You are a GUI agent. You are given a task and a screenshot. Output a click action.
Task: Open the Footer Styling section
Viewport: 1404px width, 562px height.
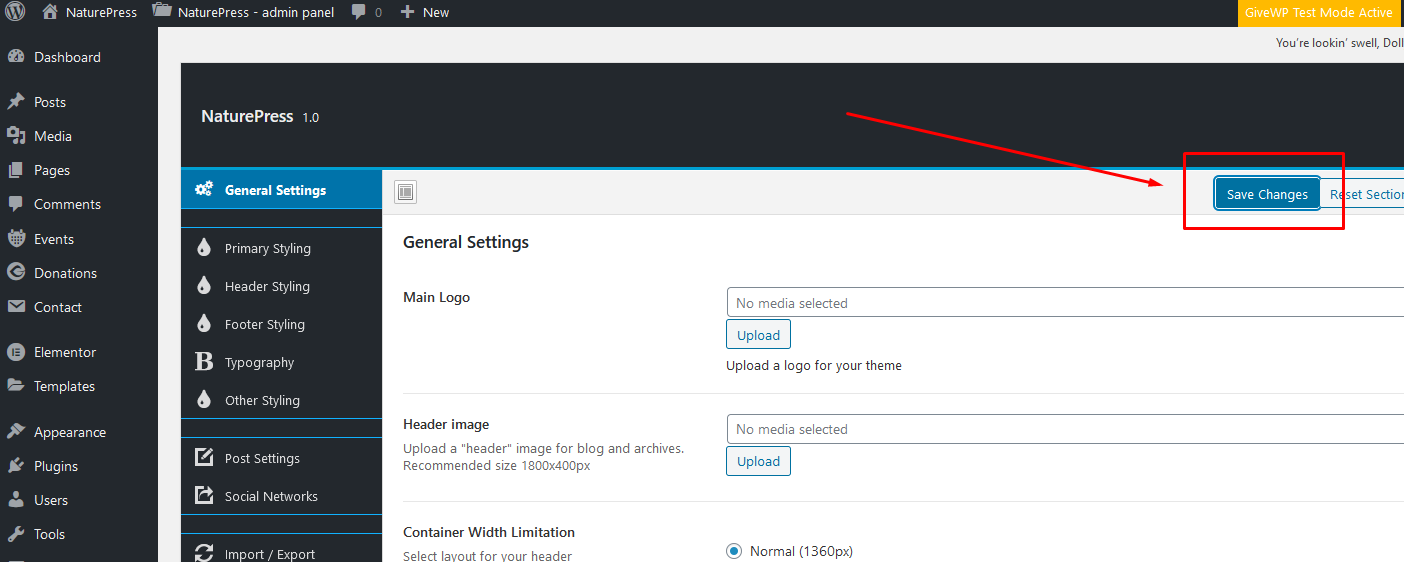click(x=282, y=324)
